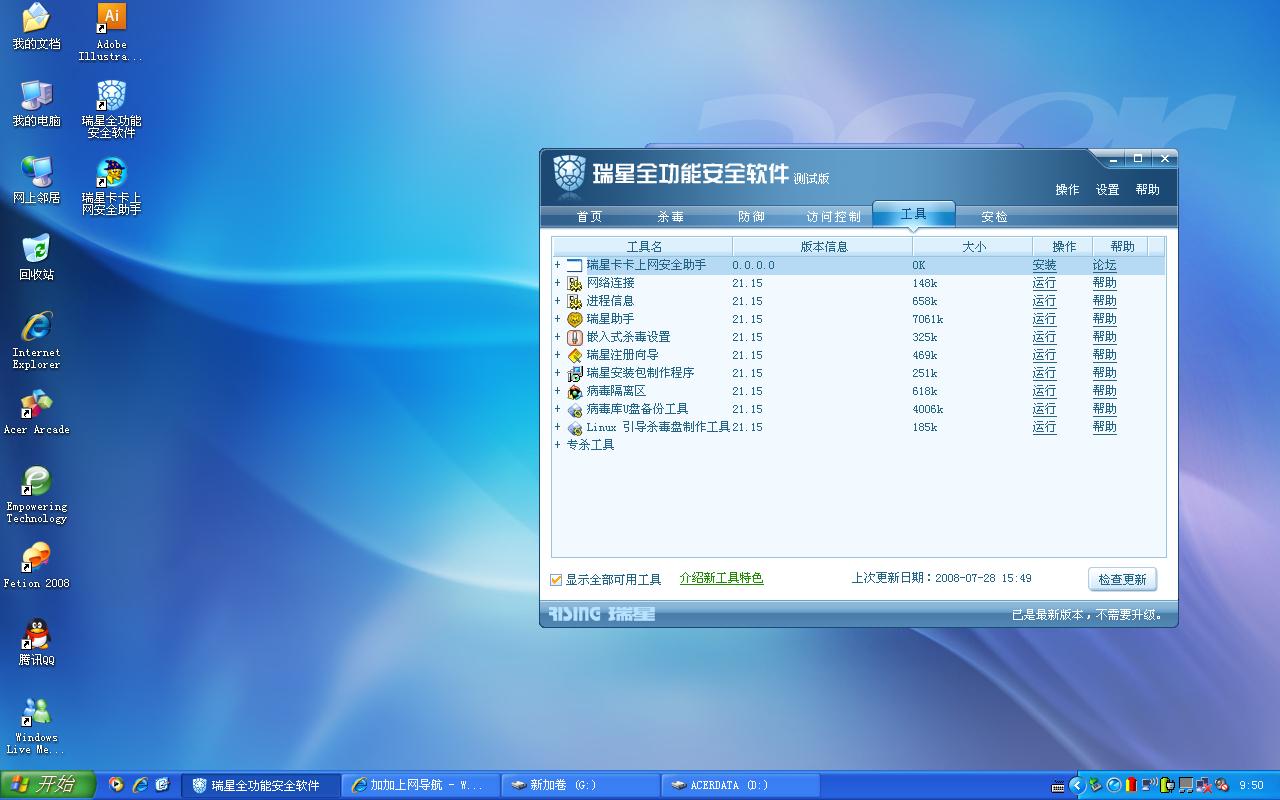Click the 网络连接 tool icon in the list

[574, 283]
